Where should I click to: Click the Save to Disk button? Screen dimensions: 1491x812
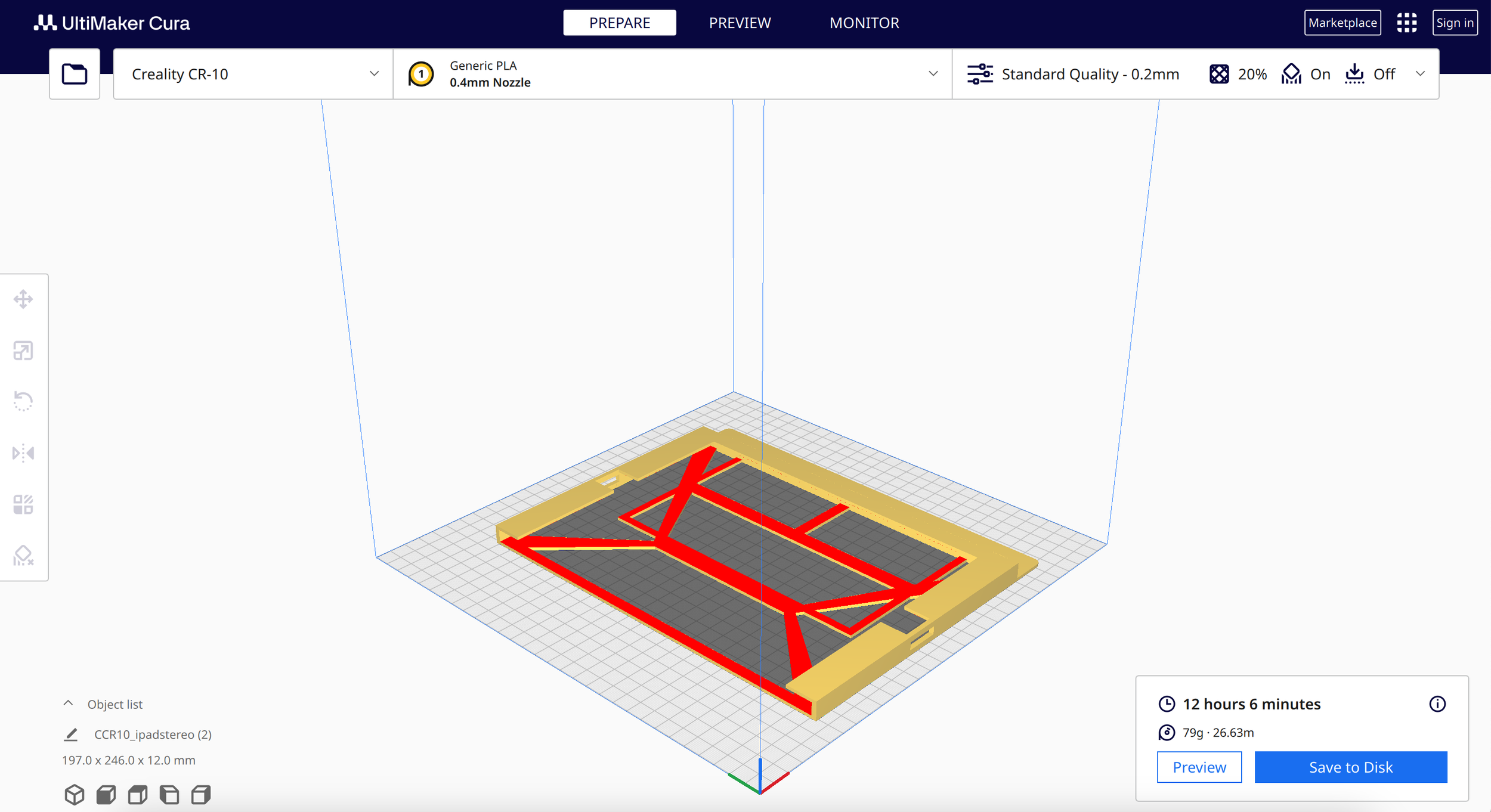(x=1350, y=767)
